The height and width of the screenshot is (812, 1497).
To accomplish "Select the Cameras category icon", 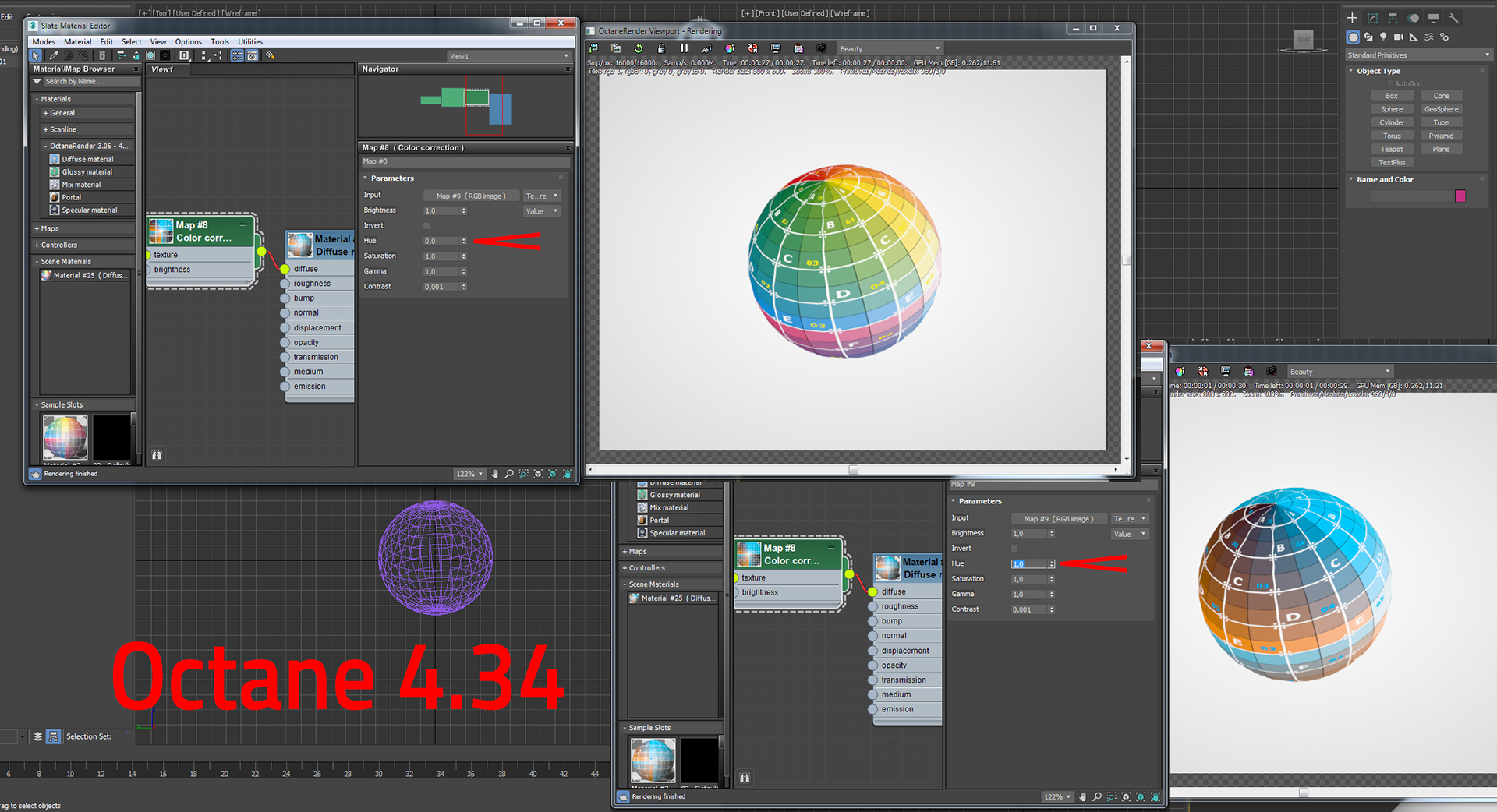I will point(1399,37).
